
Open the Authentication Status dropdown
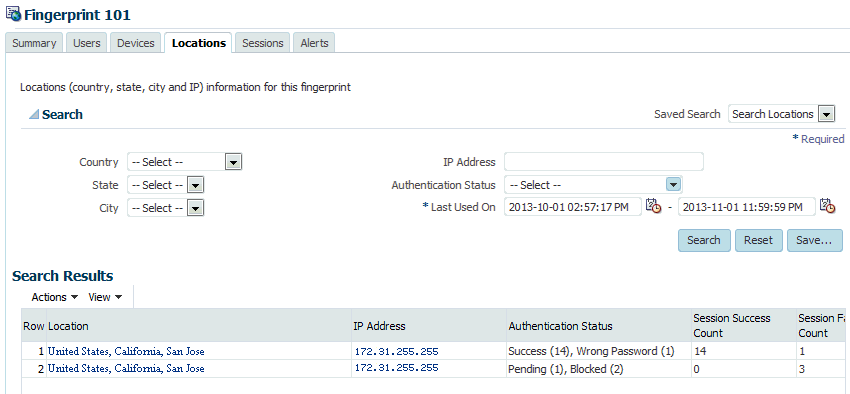click(673, 185)
